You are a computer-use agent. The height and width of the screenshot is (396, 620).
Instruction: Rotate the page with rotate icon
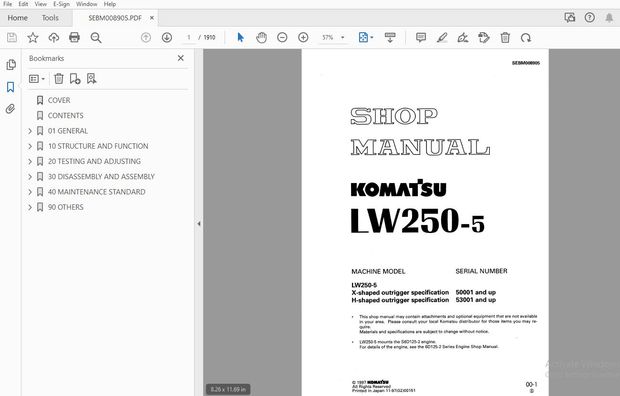(x=526, y=38)
